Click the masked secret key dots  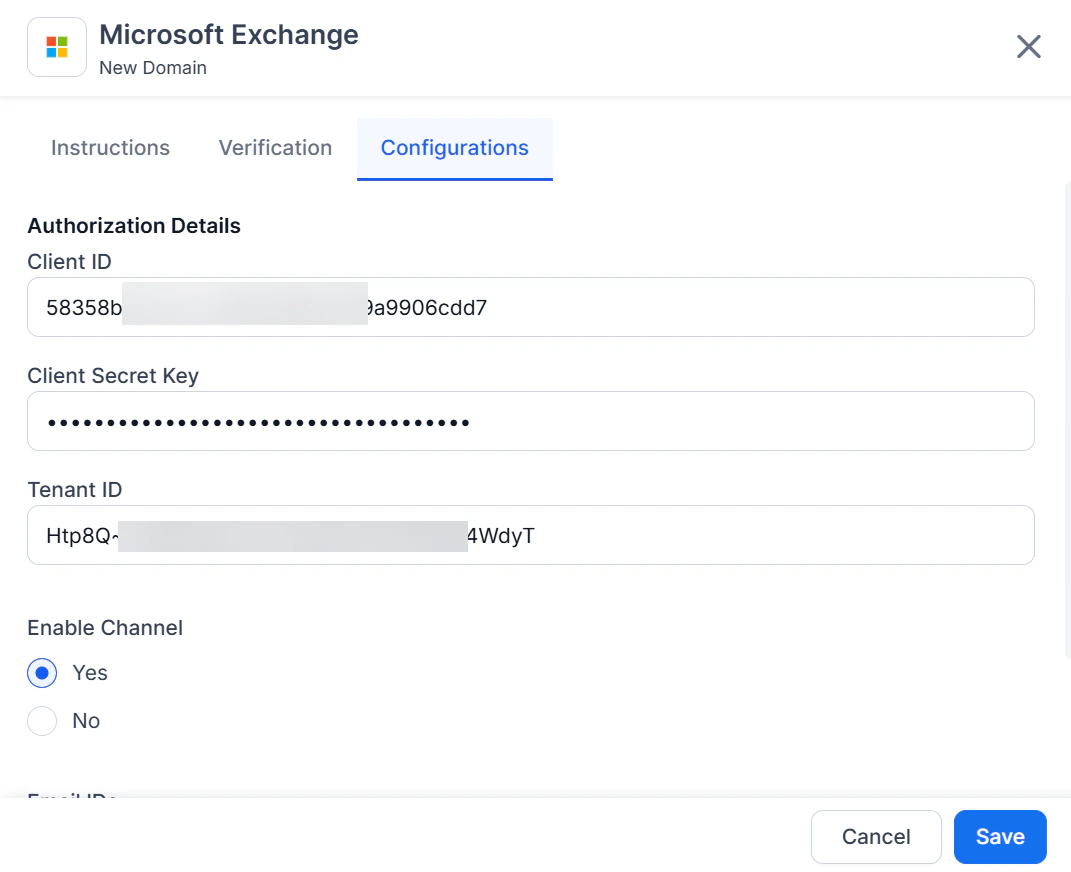coord(257,421)
